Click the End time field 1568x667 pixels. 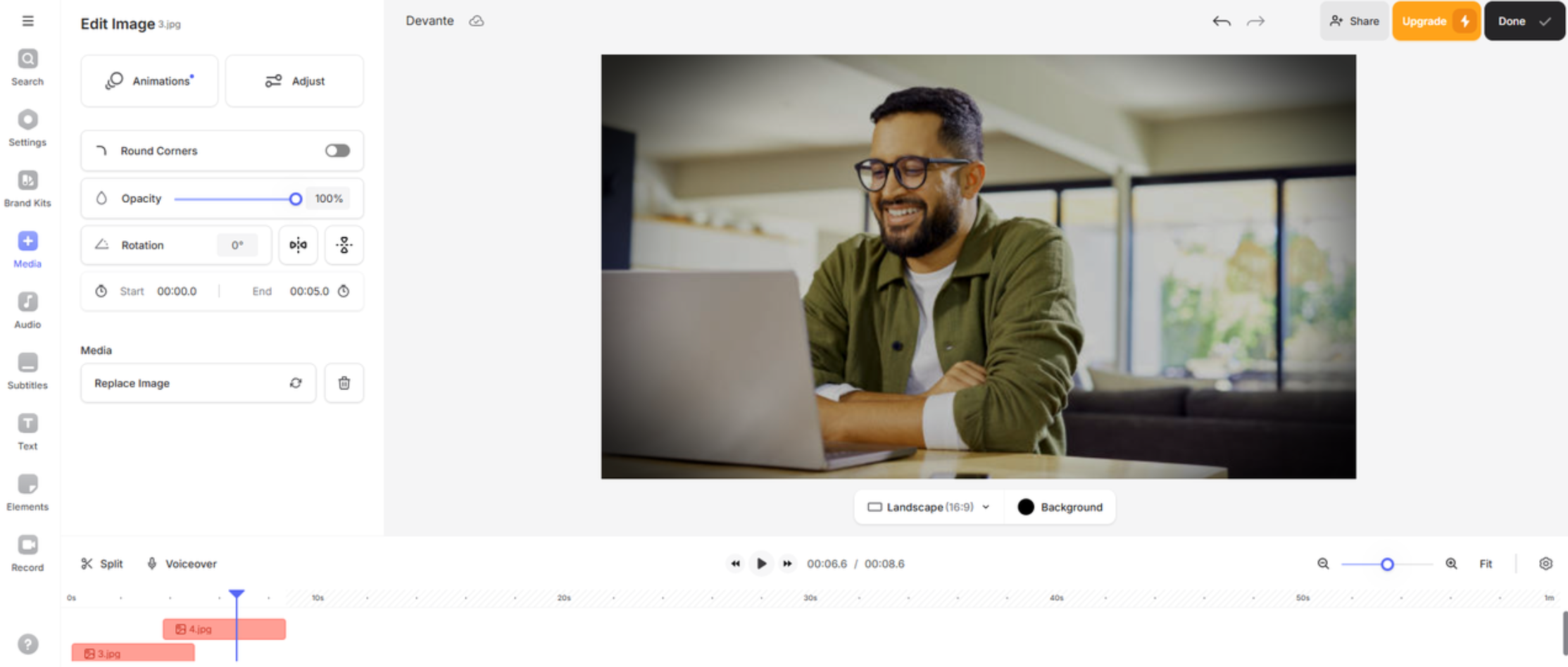pyautogui.click(x=309, y=291)
